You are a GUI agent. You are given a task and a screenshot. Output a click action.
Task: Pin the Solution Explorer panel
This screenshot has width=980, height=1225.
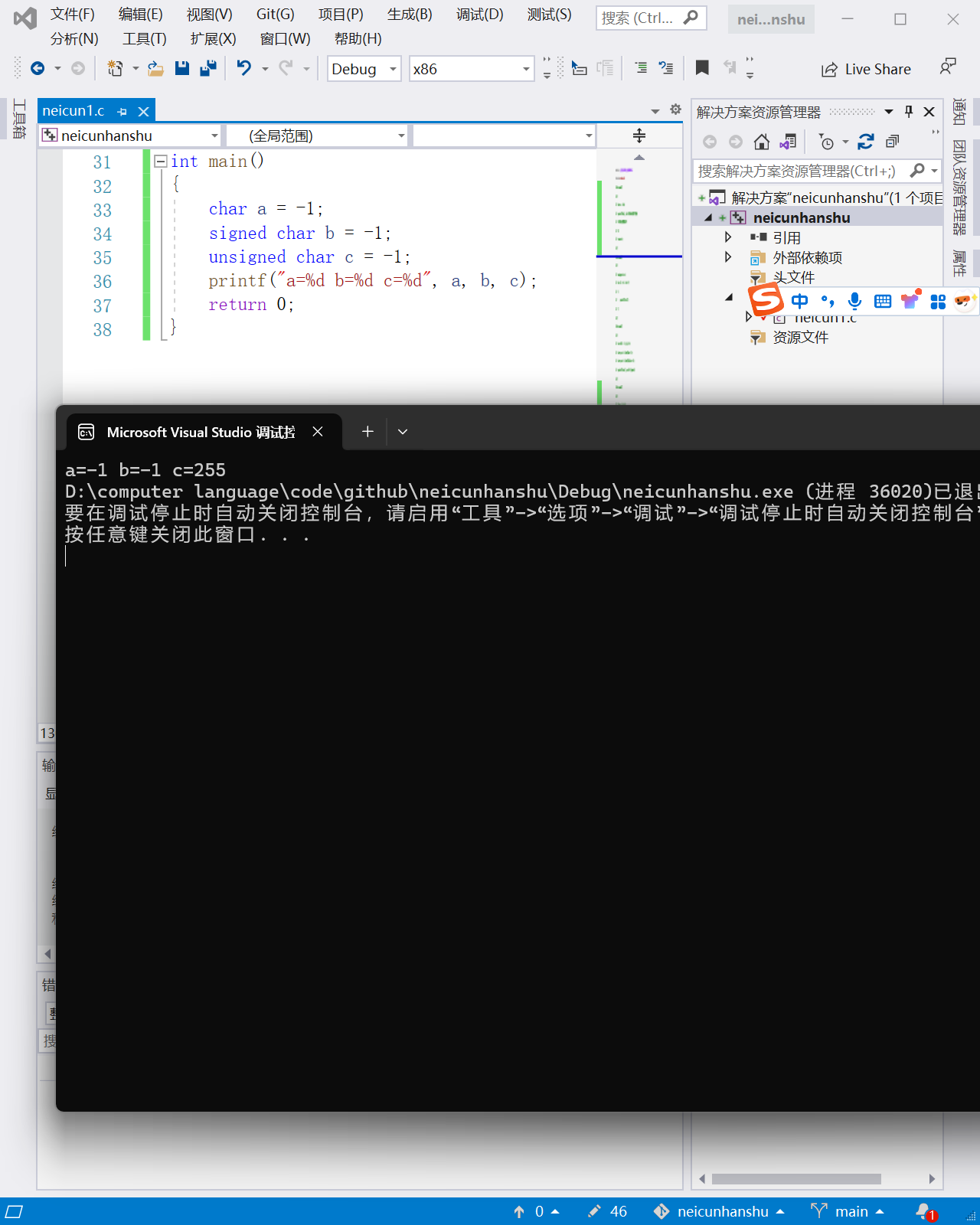[x=909, y=112]
